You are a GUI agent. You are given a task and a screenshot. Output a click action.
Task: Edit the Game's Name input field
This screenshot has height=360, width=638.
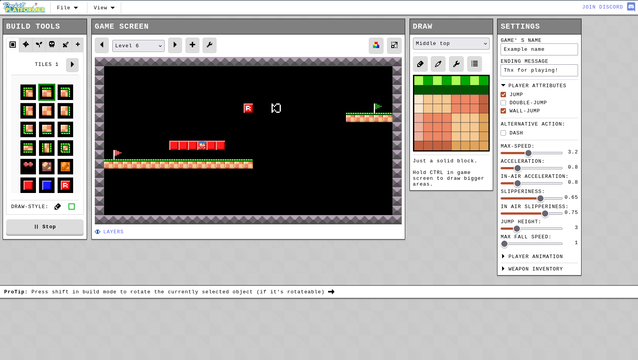[539, 49]
